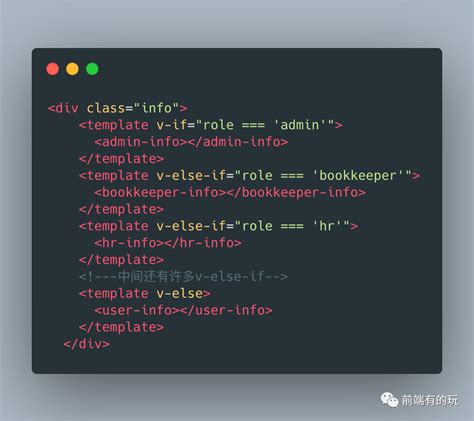Screen dimensions: 474x421
Task: Click the yellow minimize dot
Action: pyautogui.click(x=72, y=69)
